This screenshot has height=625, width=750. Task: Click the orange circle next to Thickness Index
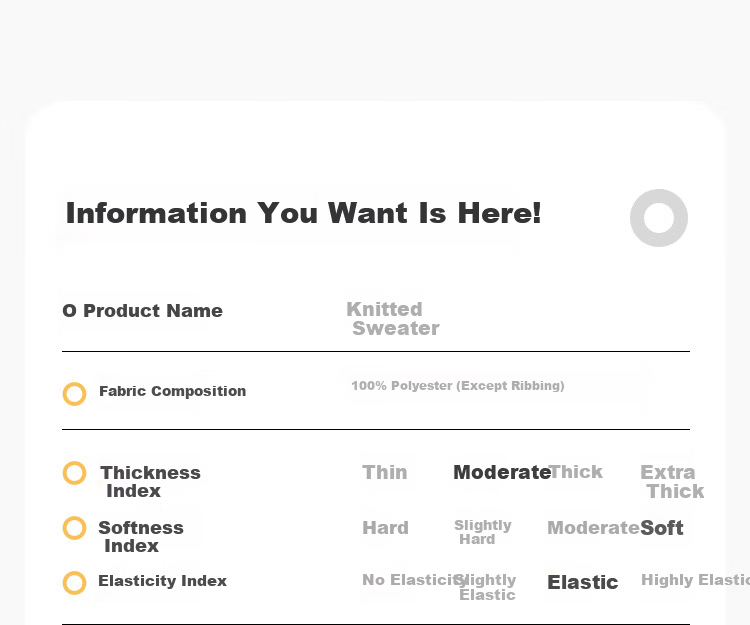[x=75, y=473]
